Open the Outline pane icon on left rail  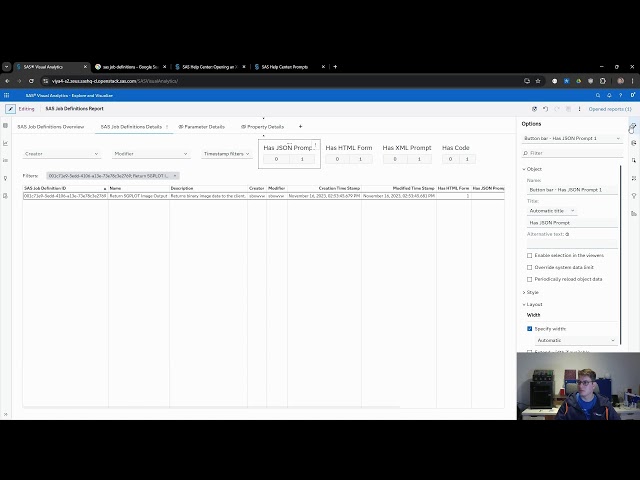click(5, 160)
